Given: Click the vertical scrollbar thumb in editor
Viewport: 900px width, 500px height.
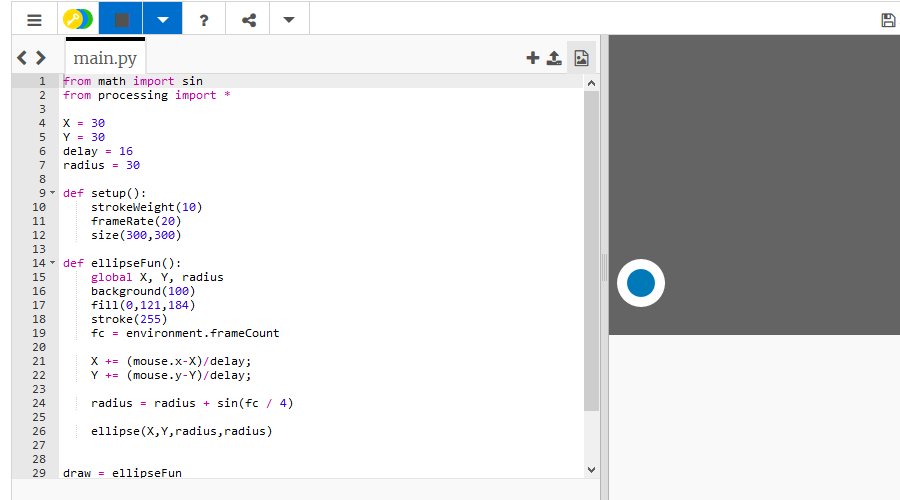Looking at the screenshot, I should tap(591, 251).
